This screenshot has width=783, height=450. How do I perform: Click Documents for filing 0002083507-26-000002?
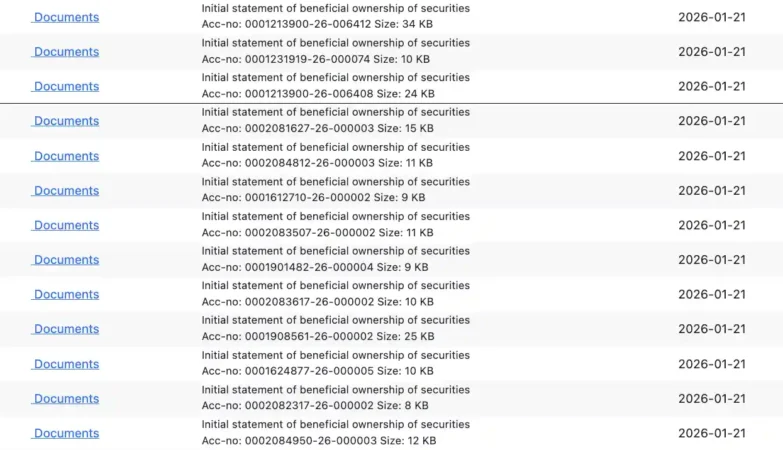click(66, 225)
